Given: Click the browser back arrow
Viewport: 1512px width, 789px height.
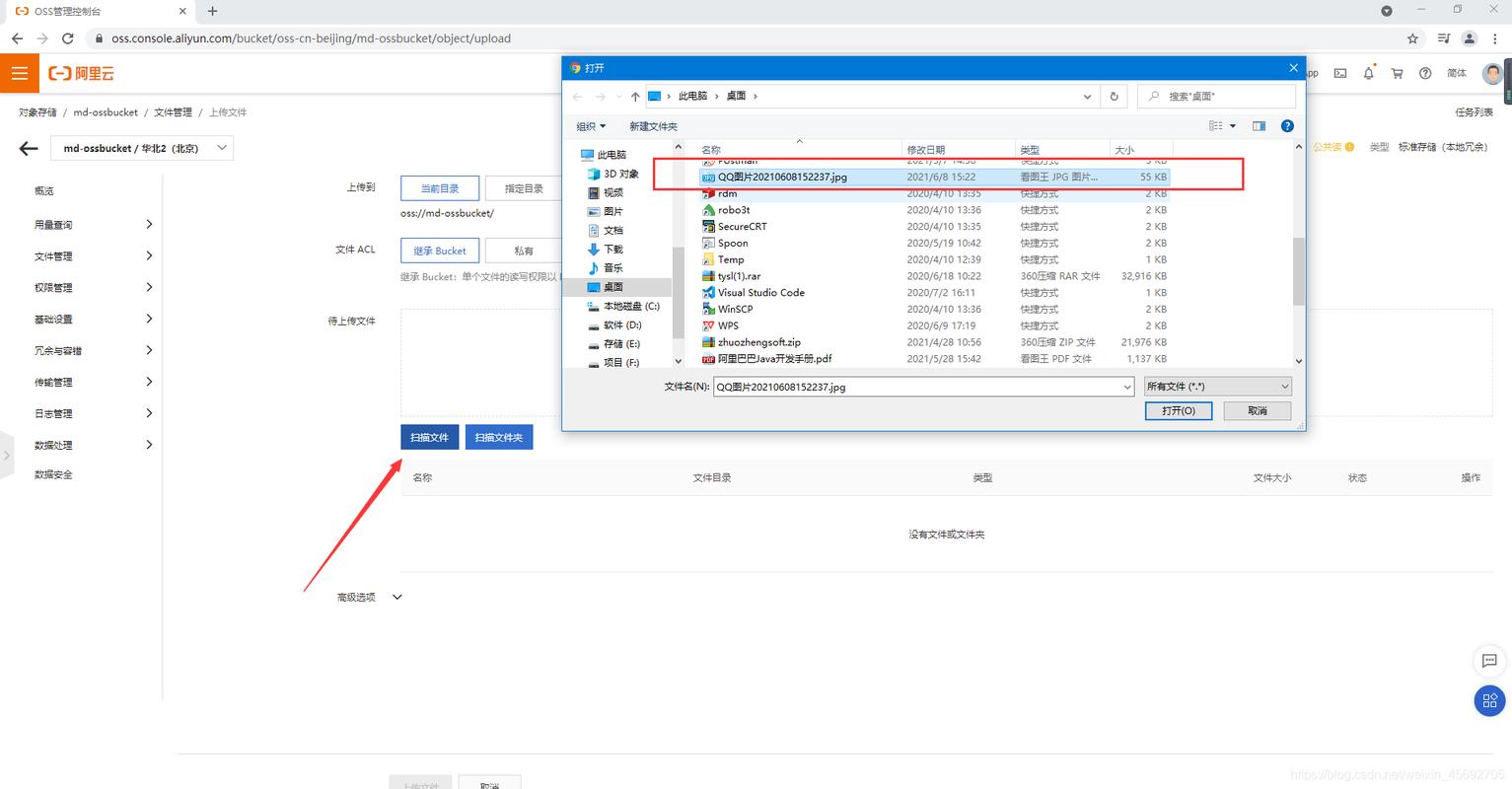Looking at the screenshot, I should [x=17, y=38].
